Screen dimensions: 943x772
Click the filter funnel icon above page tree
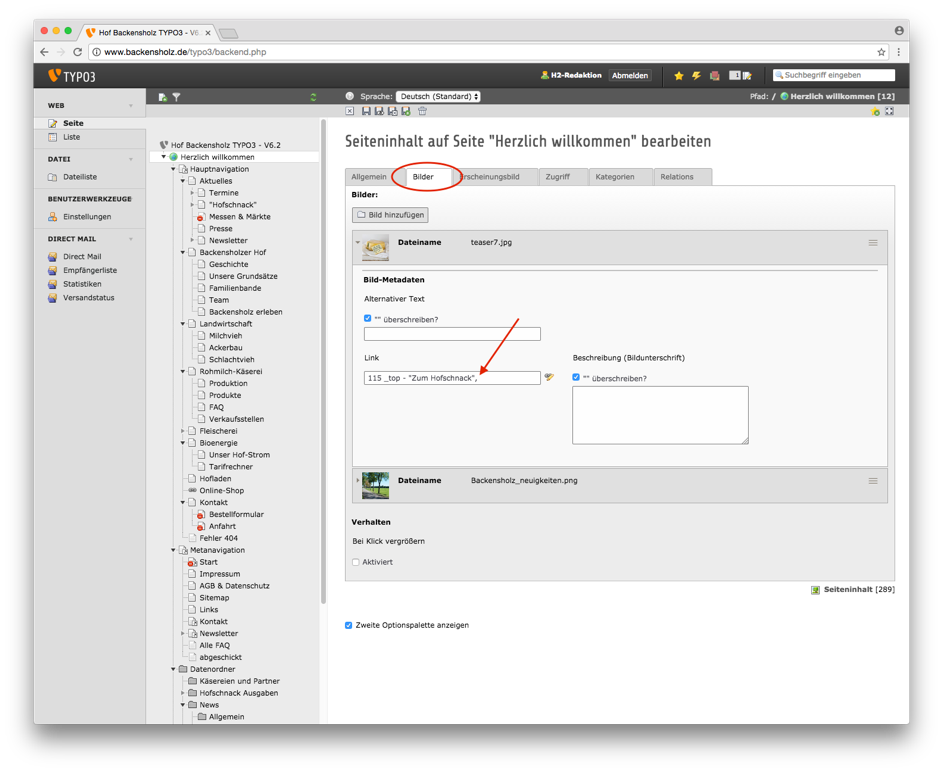pyautogui.click(x=177, y=97)
